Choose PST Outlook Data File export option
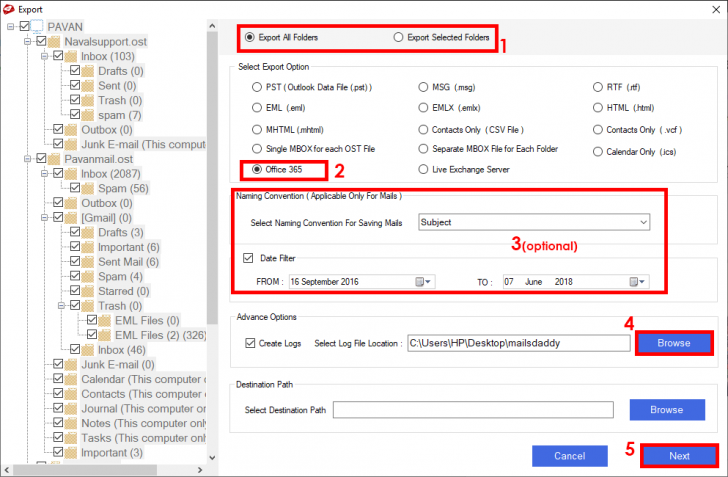 [257, 87]
